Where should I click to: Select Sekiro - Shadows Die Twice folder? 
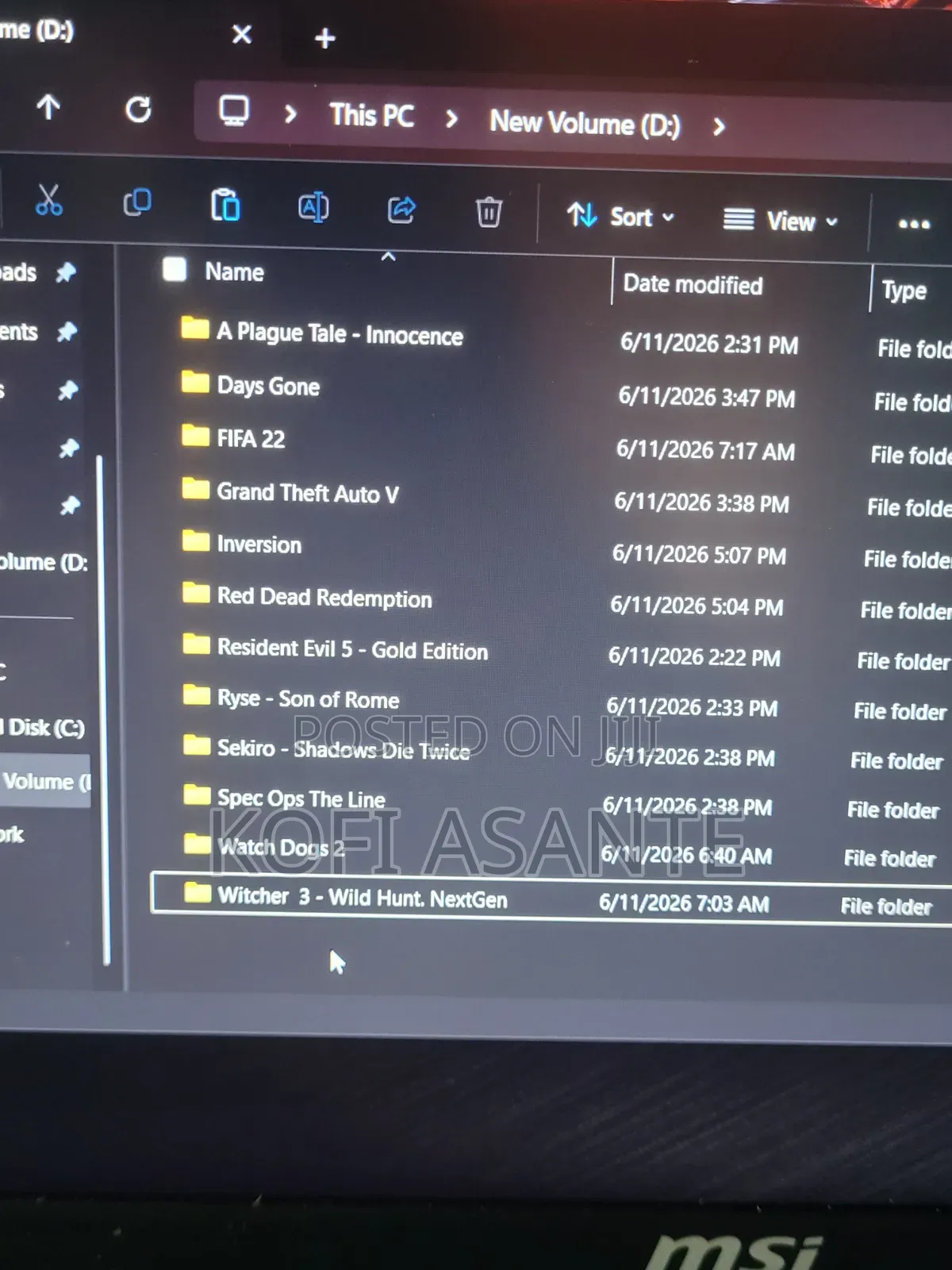pos(343,749)
